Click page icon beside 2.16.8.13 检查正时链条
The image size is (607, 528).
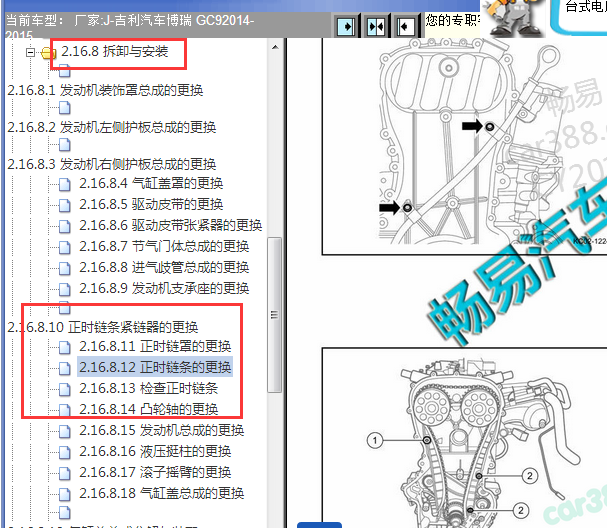(65, 389)
